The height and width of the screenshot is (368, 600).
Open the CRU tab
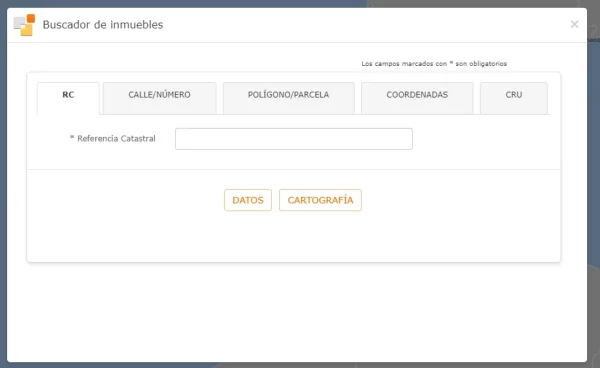click(x=514, y=98)
